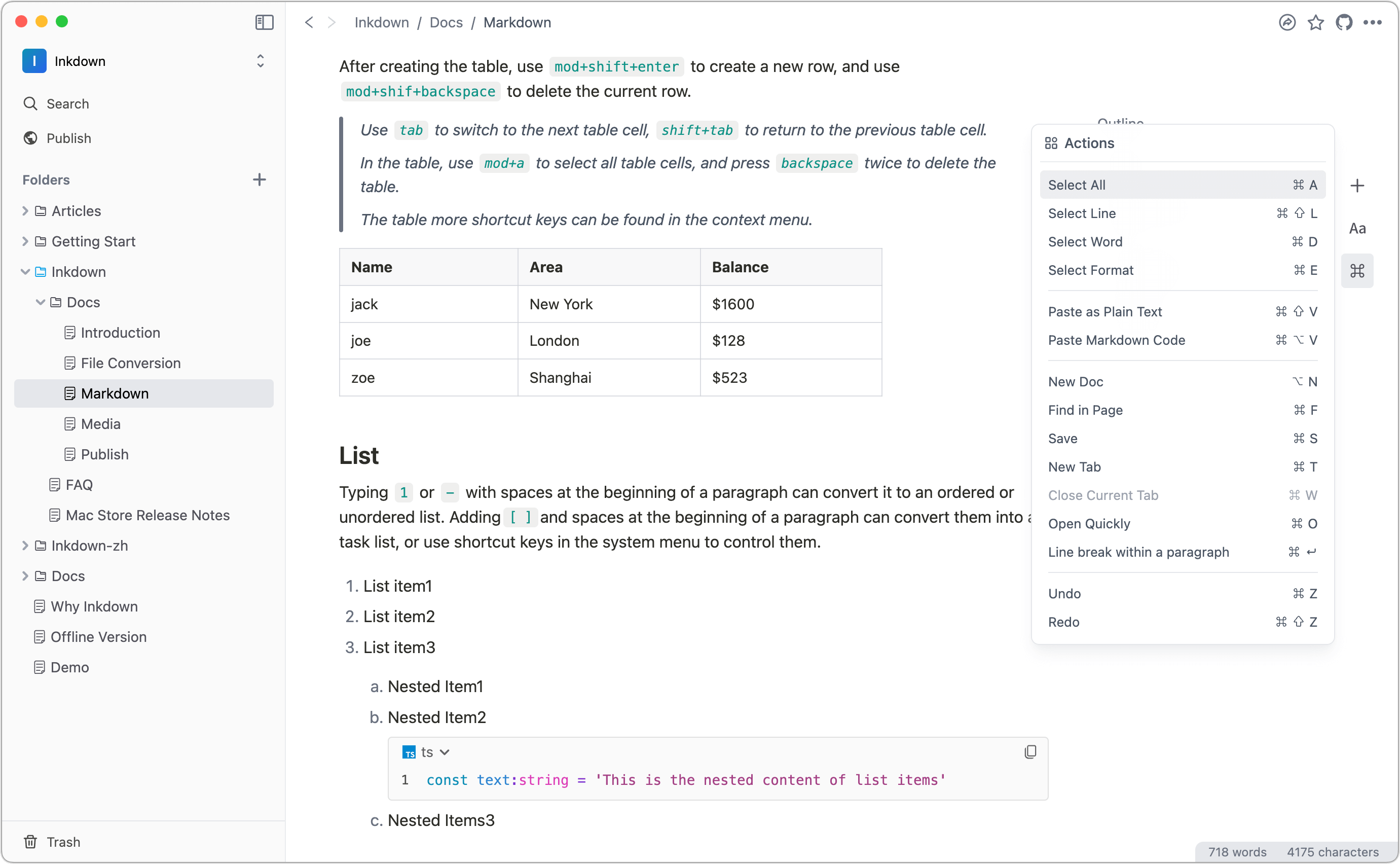Add a new folder with plus icon
The image size is (1400, 864).
click(x=260, y=179)
